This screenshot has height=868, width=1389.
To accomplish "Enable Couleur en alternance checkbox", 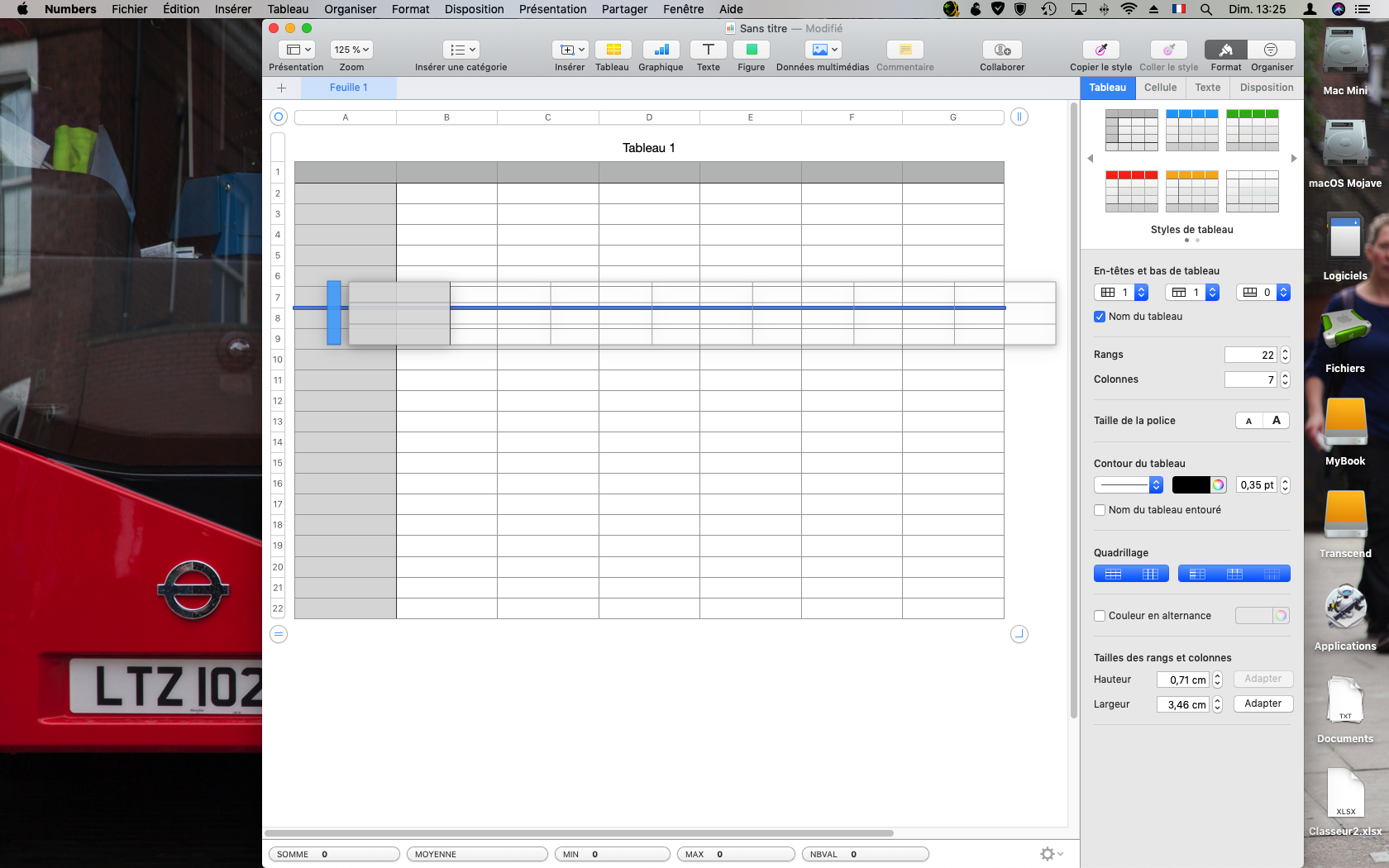I will [1100, 616].
